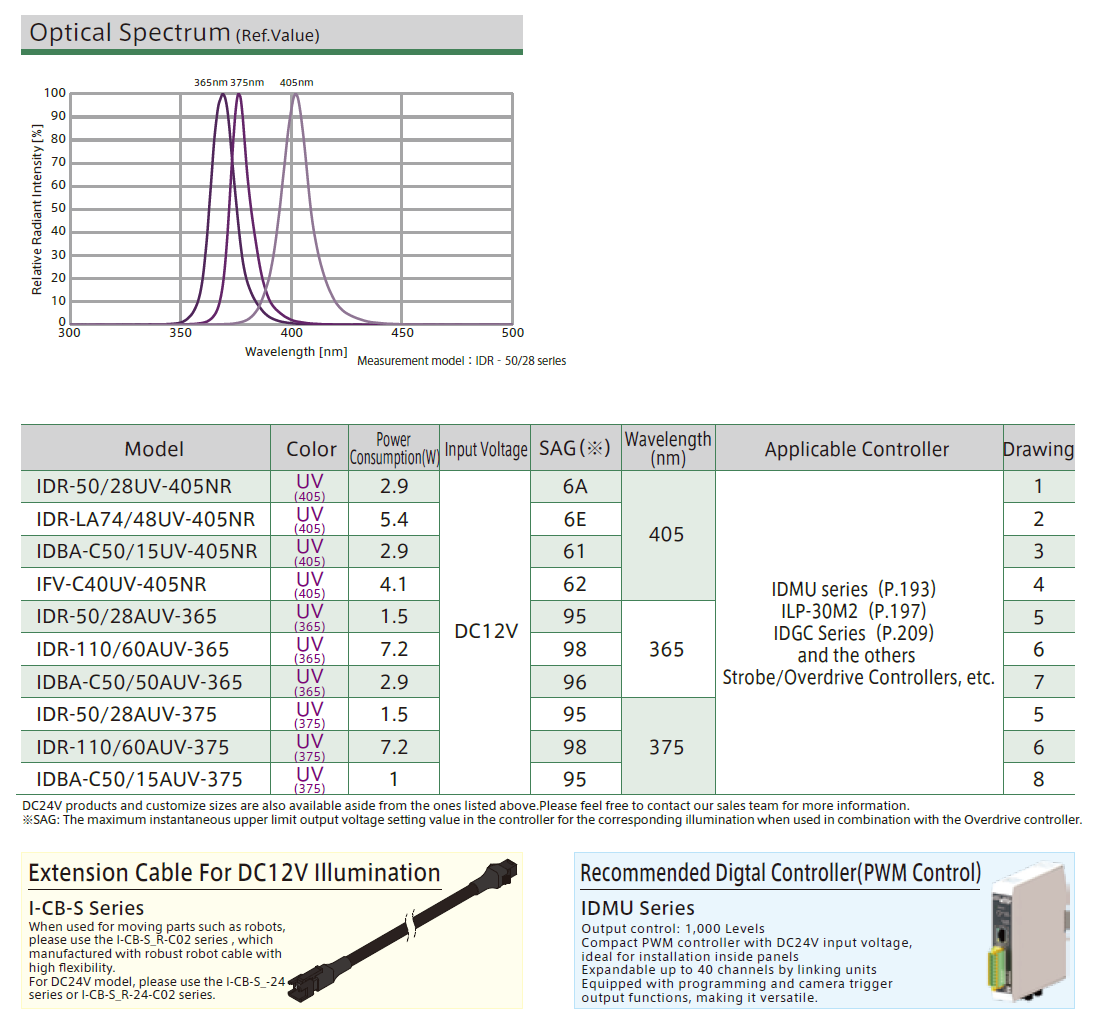The height and width of the screenshot is (1023, 1095).
Task: Click the IDMU controller product photo
Action: coord(1029,929)
